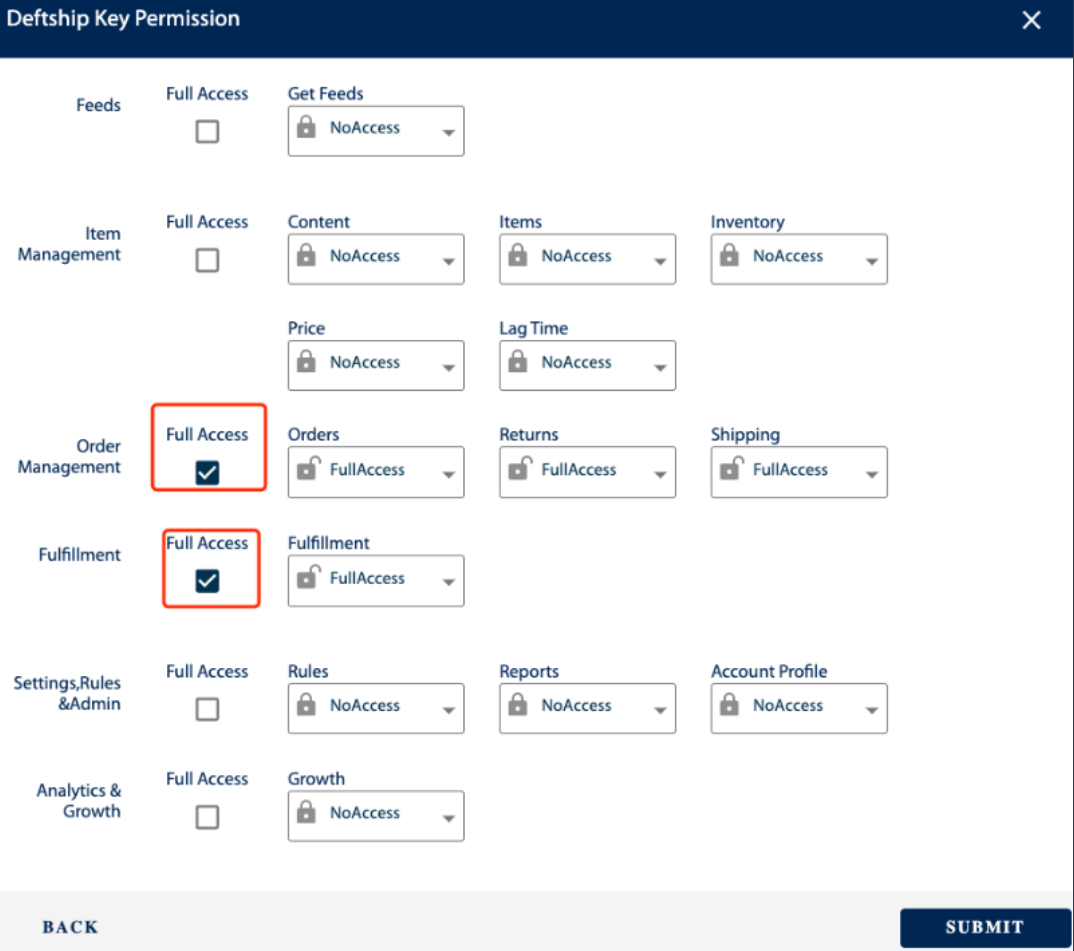1074x951 pixels.
Task: Click the Analytics & Growth section label
Action: click(x=79, y=800)
